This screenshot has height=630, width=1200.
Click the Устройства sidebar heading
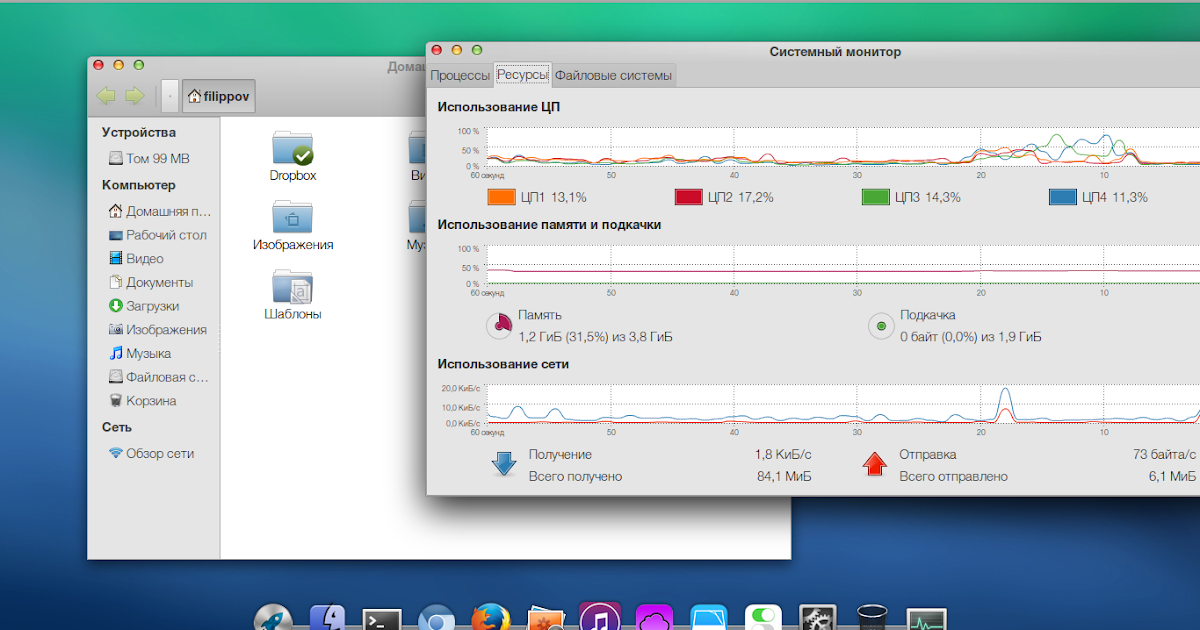(x=138, y=132)
